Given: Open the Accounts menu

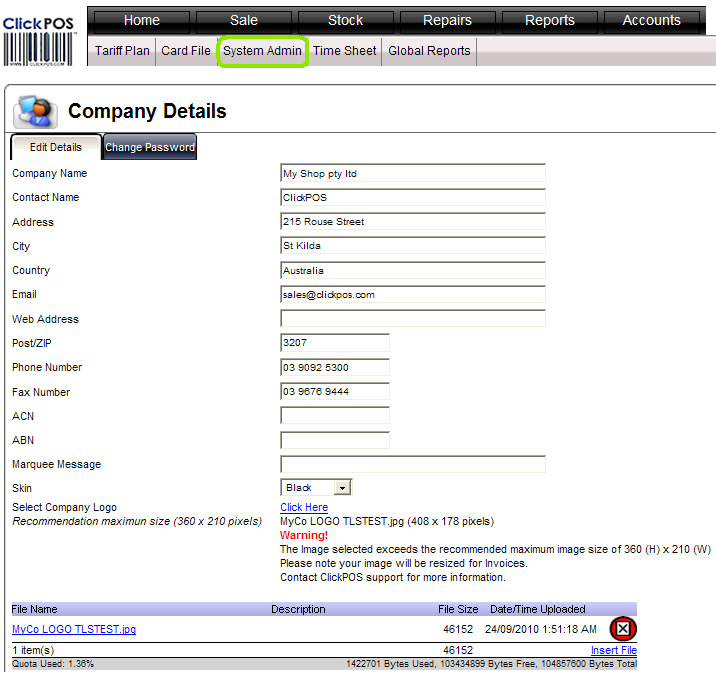Looking at the screenshot, I should point(652,21).
